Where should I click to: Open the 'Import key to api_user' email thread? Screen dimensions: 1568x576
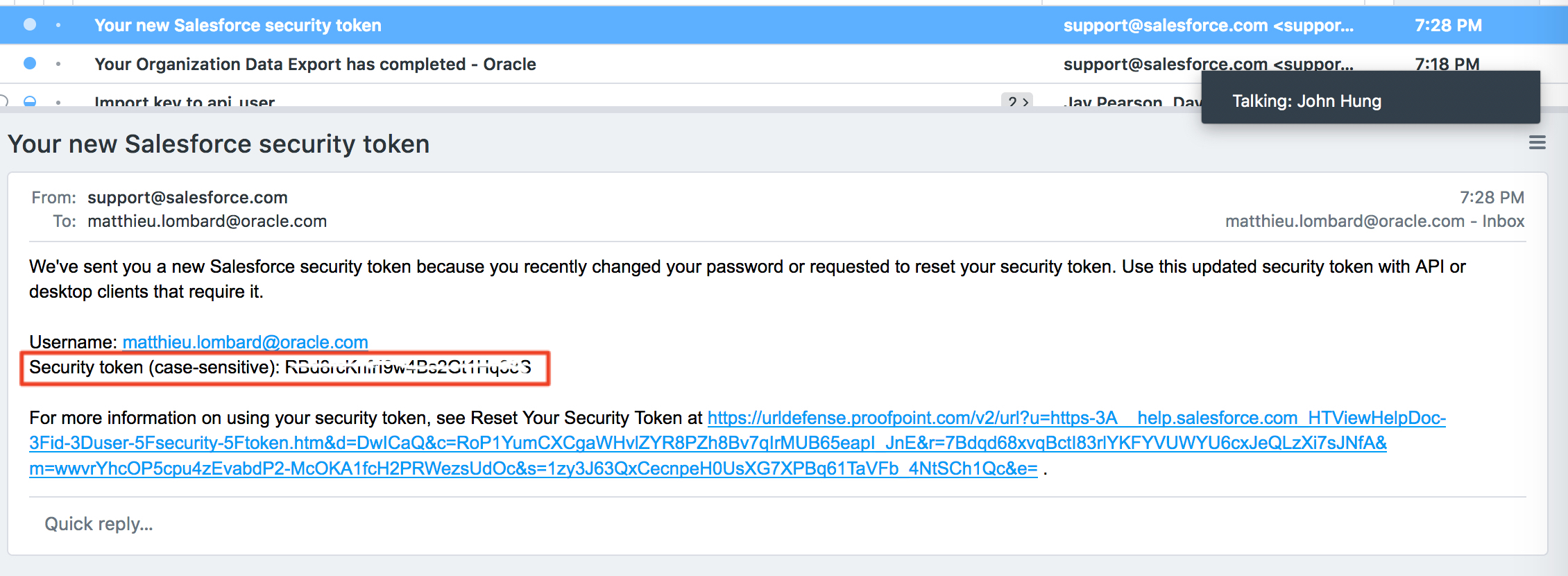tap(185, 101)
